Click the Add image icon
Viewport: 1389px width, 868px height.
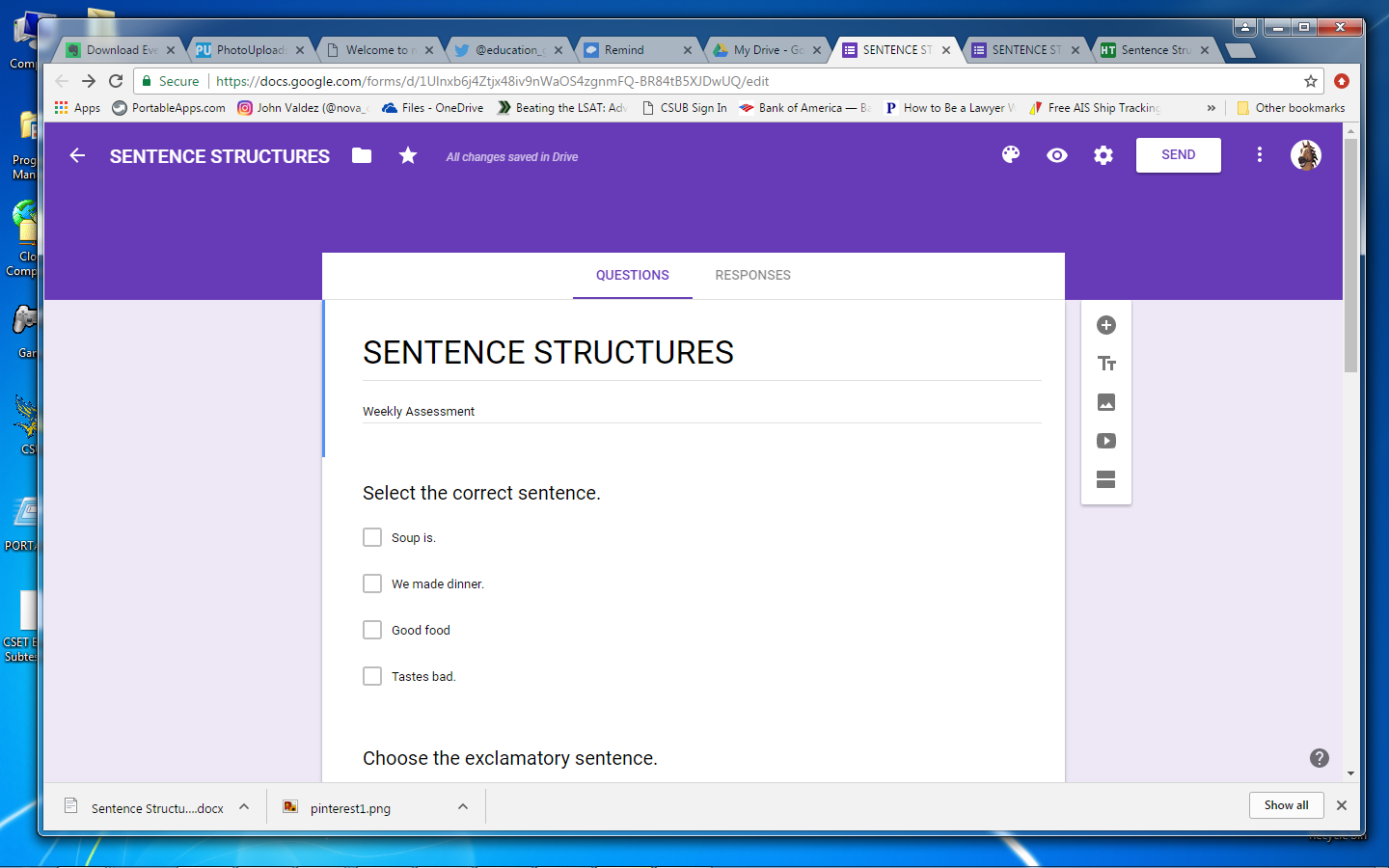click(1106, 402)
